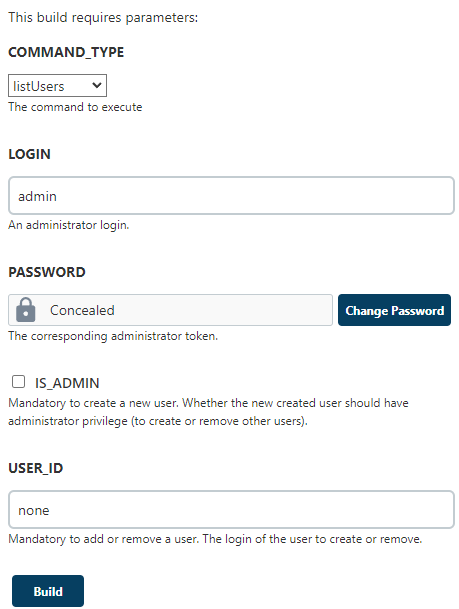Click the Concealed password field
Image resolution: width=459 pixels, height=609 pixels.
(170, 310)
